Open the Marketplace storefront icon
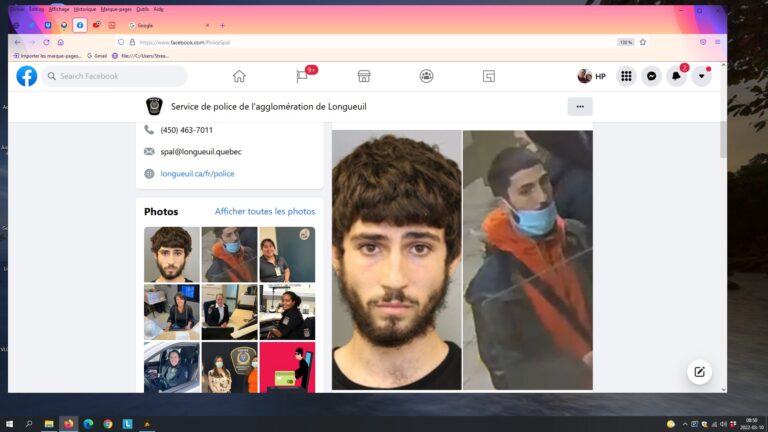Viewport: 768px width, 432px height. pyautogui.click(x=364, y=76)
